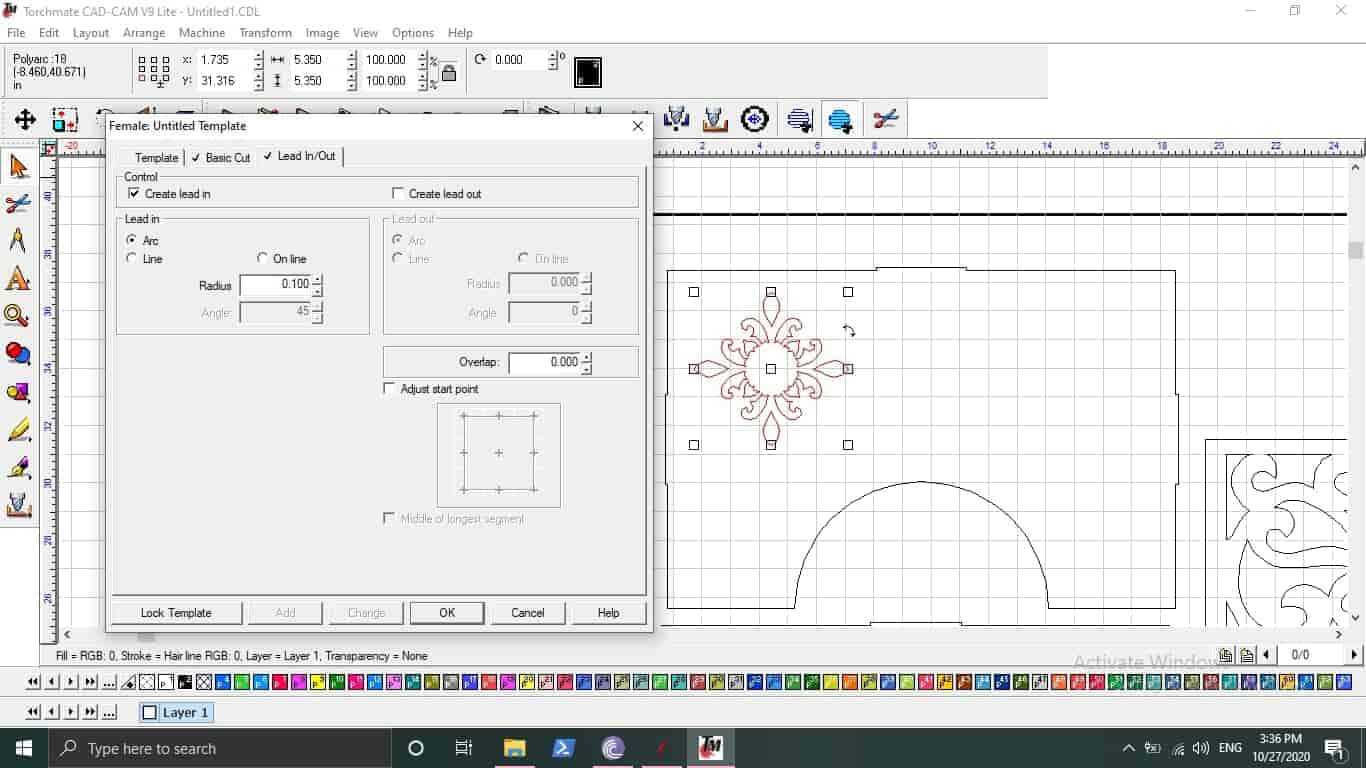Open the Arrange menu
The image size is (1366, 768).
(144, 33)
